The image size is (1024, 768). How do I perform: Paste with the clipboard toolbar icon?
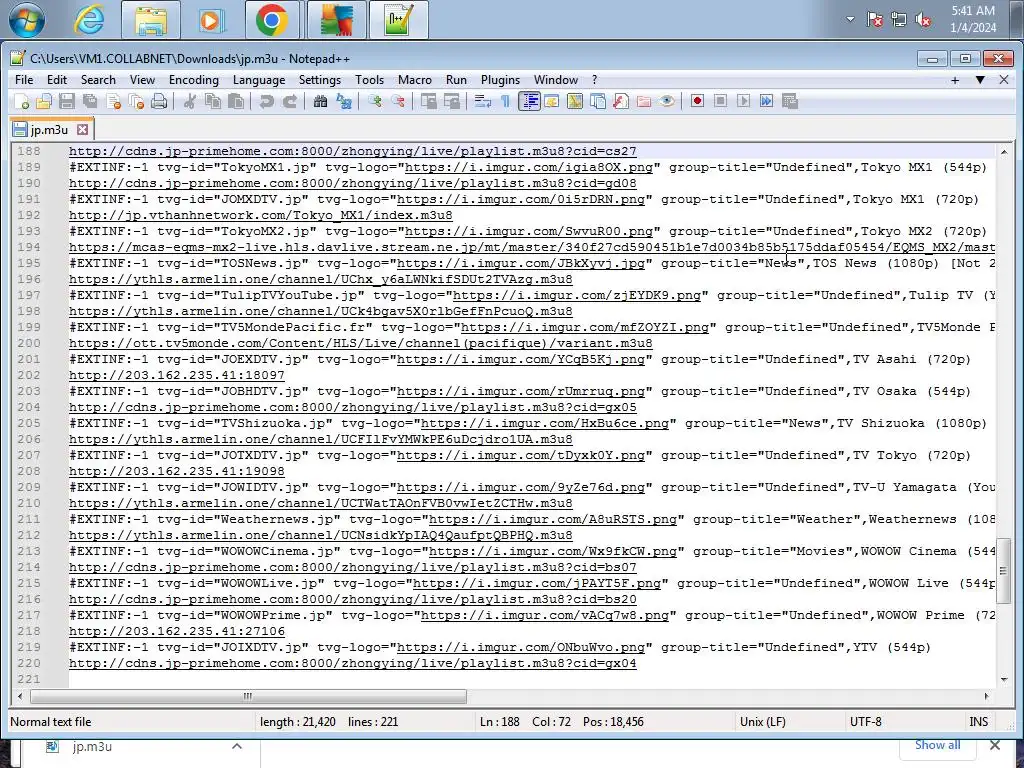[x=236, y=101]
